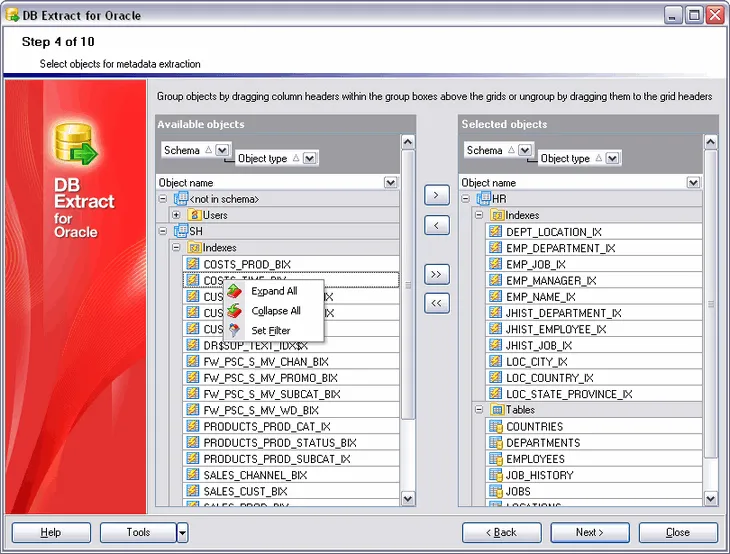
Task: Click the LOC_CITY_IX index icon
Action: [x=495, y=361]
